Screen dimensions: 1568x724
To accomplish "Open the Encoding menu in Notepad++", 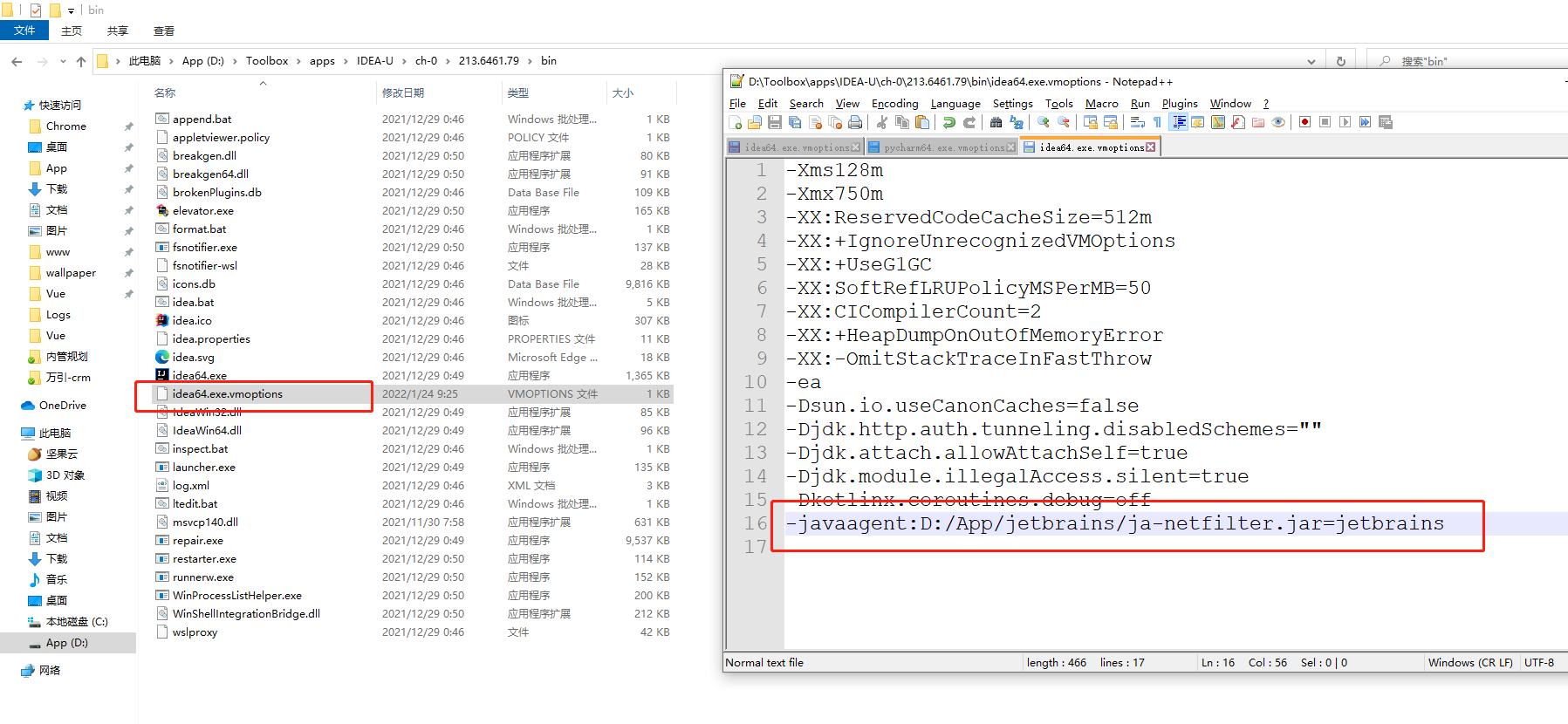I will click(894, 103).
